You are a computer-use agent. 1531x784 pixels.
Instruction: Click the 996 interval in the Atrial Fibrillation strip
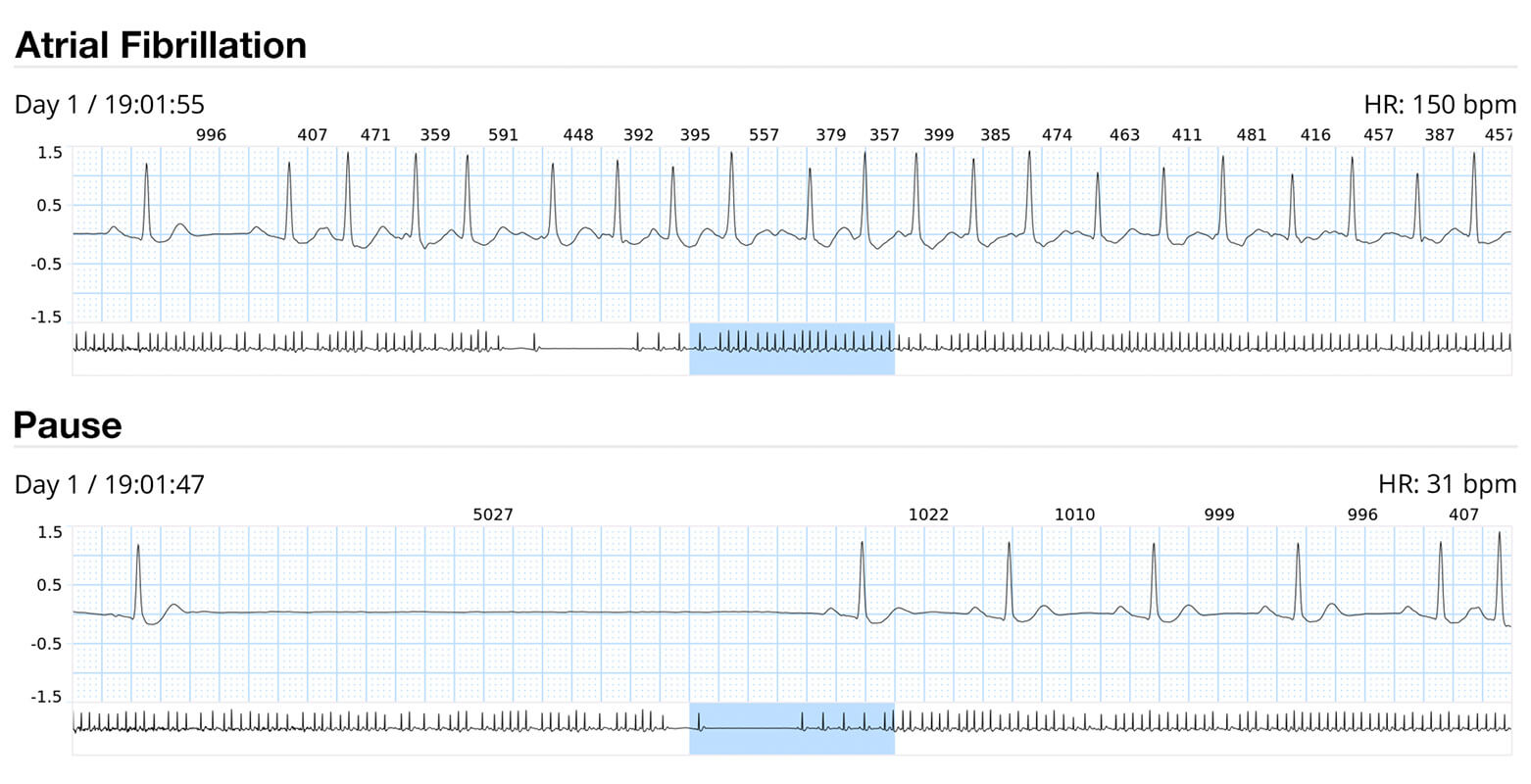[211, 135]
